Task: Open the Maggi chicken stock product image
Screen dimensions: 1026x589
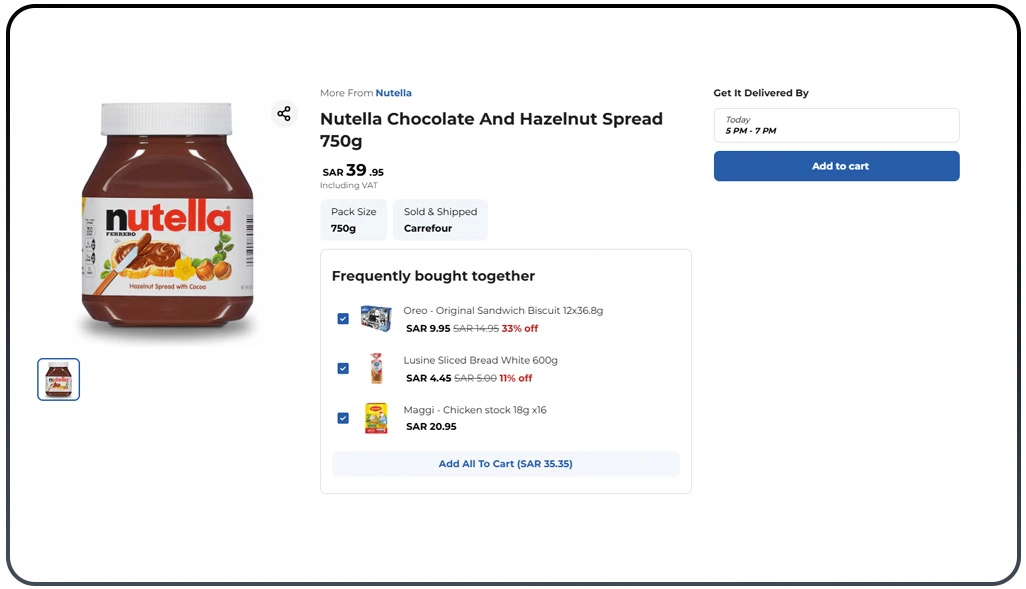Action: point(376,418)
